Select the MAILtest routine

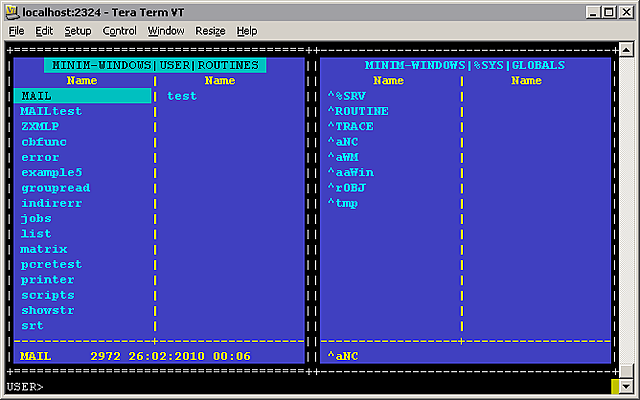click(x=51, y=111)
